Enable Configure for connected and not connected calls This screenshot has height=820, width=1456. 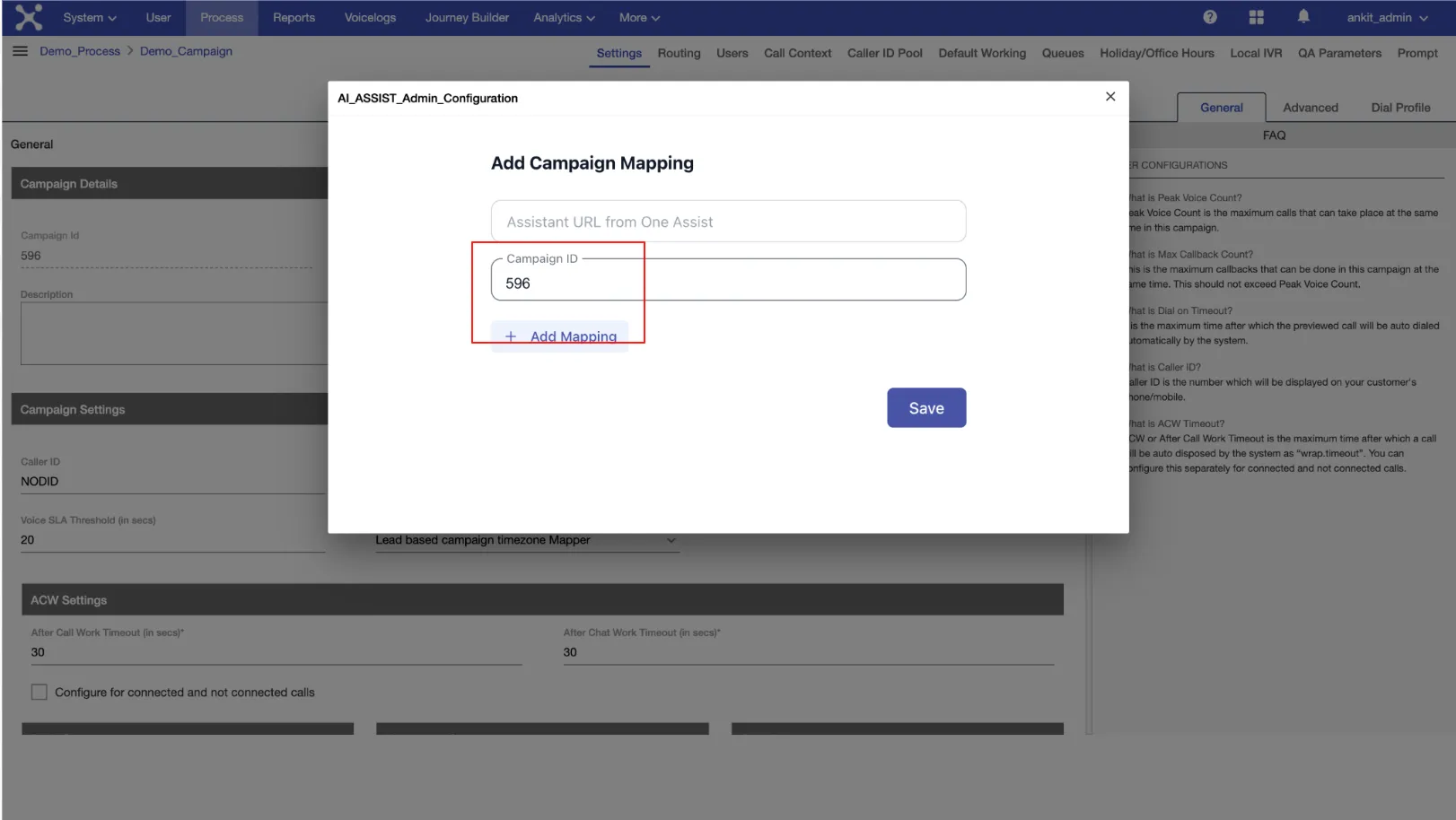click(39, 692)
